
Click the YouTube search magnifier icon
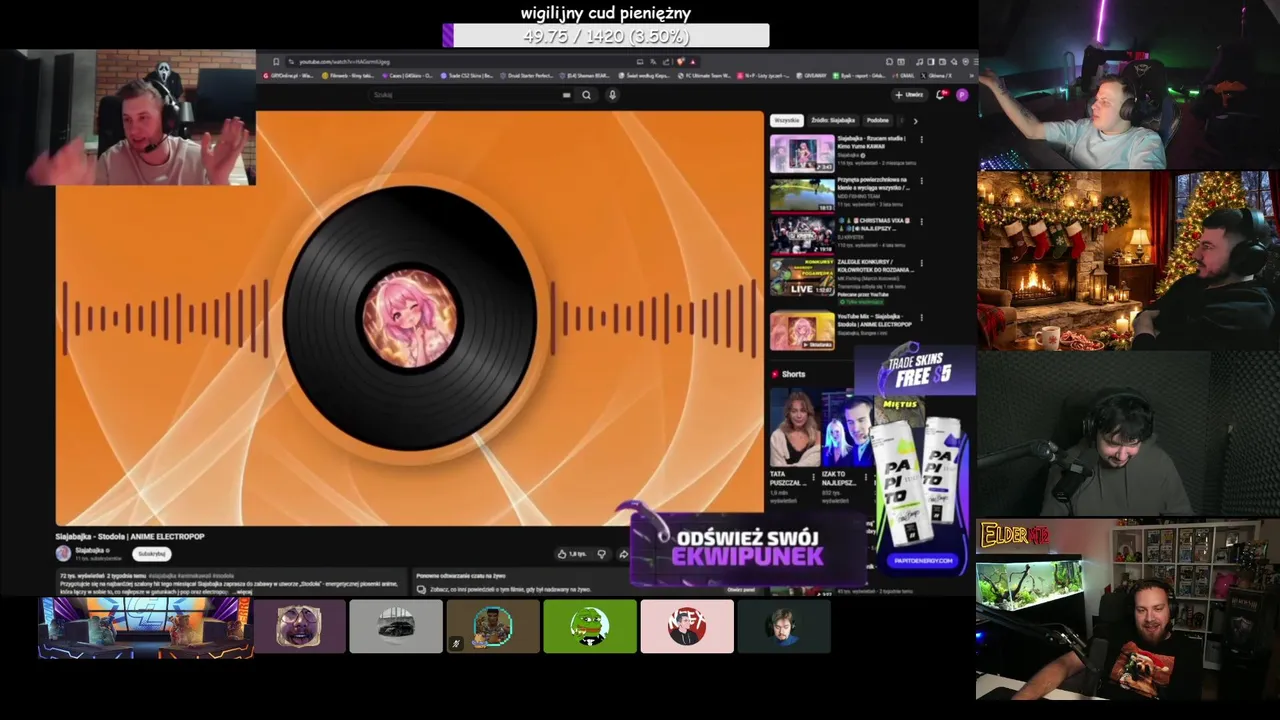[587, 95]
